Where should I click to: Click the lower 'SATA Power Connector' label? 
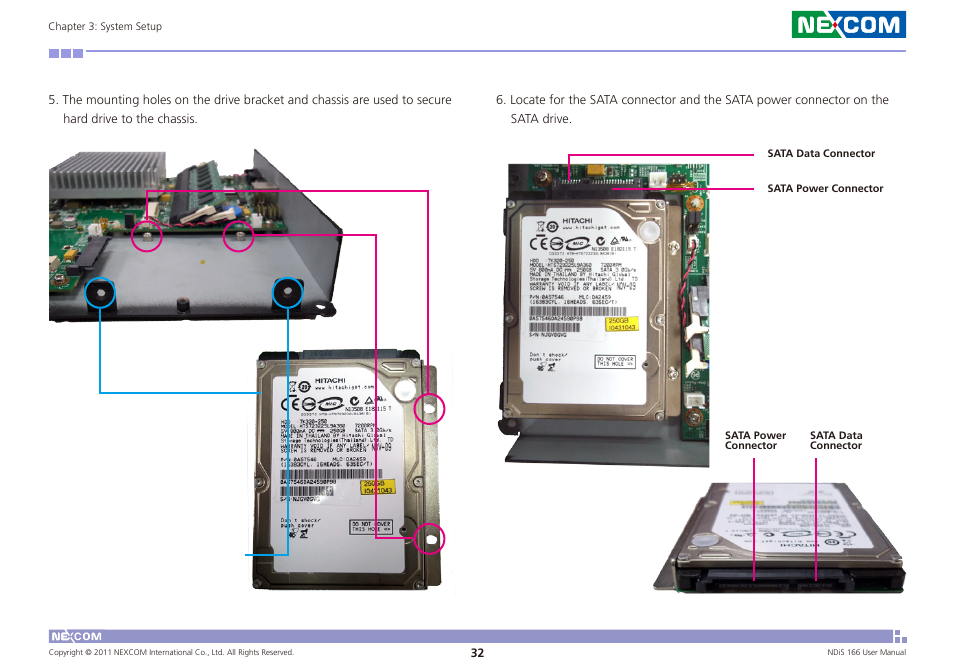(755, 440)
